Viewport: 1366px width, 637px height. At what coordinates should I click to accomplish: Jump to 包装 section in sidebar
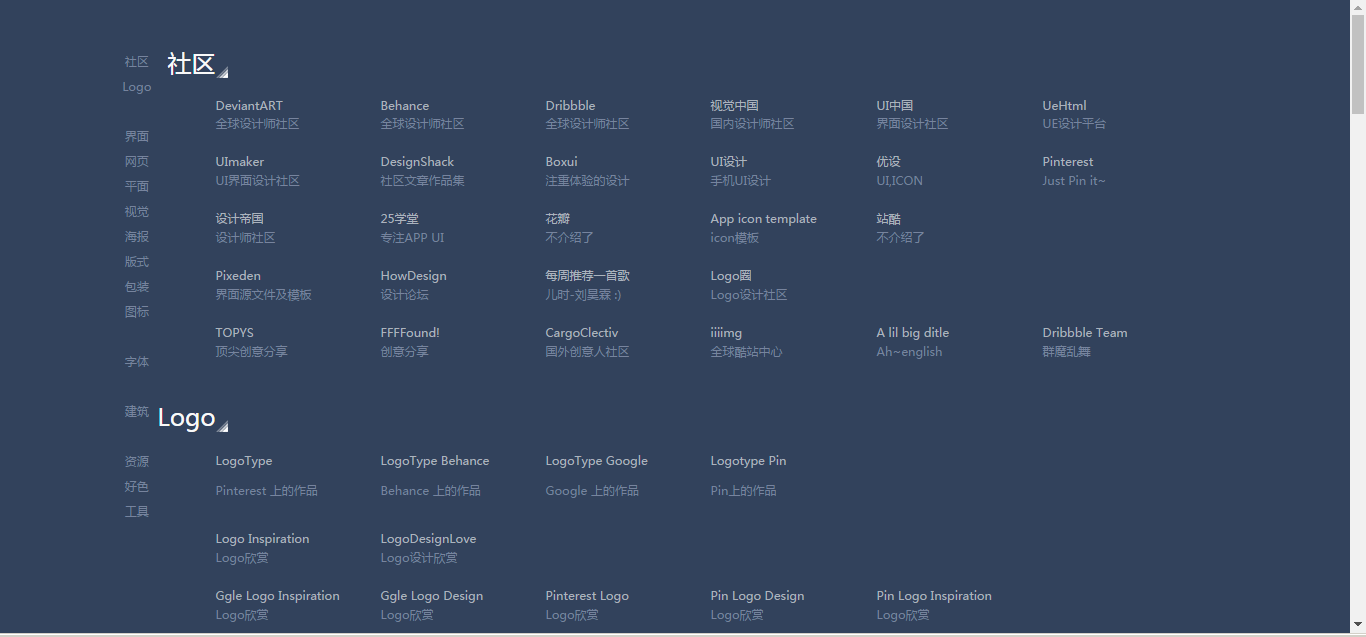pos(137,287)
